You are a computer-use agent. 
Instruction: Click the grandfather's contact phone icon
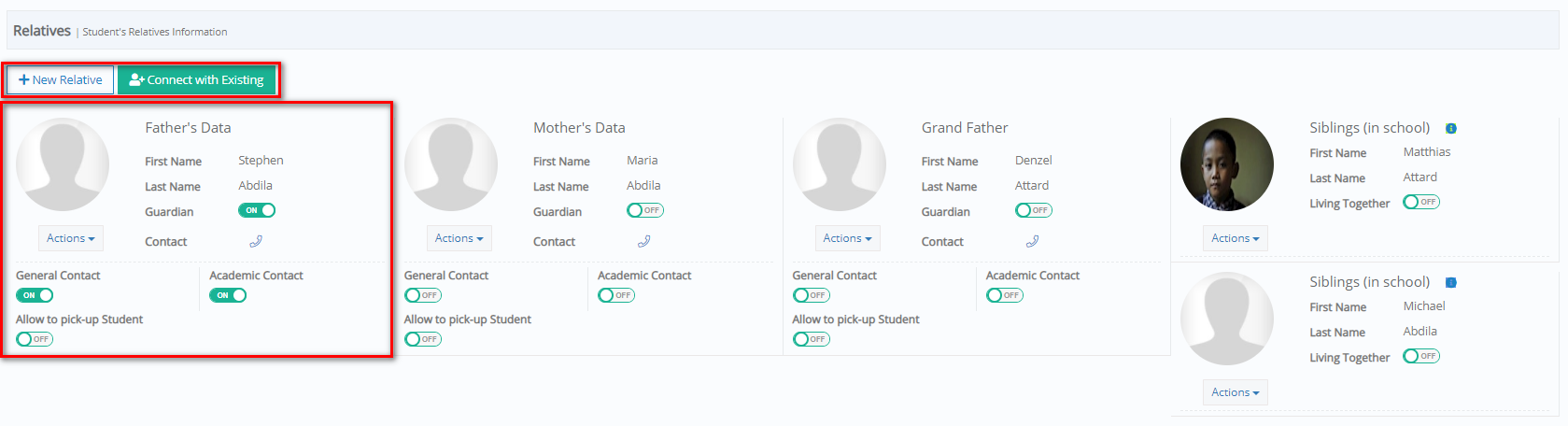pyautogui.click(x=1033, y=241)
